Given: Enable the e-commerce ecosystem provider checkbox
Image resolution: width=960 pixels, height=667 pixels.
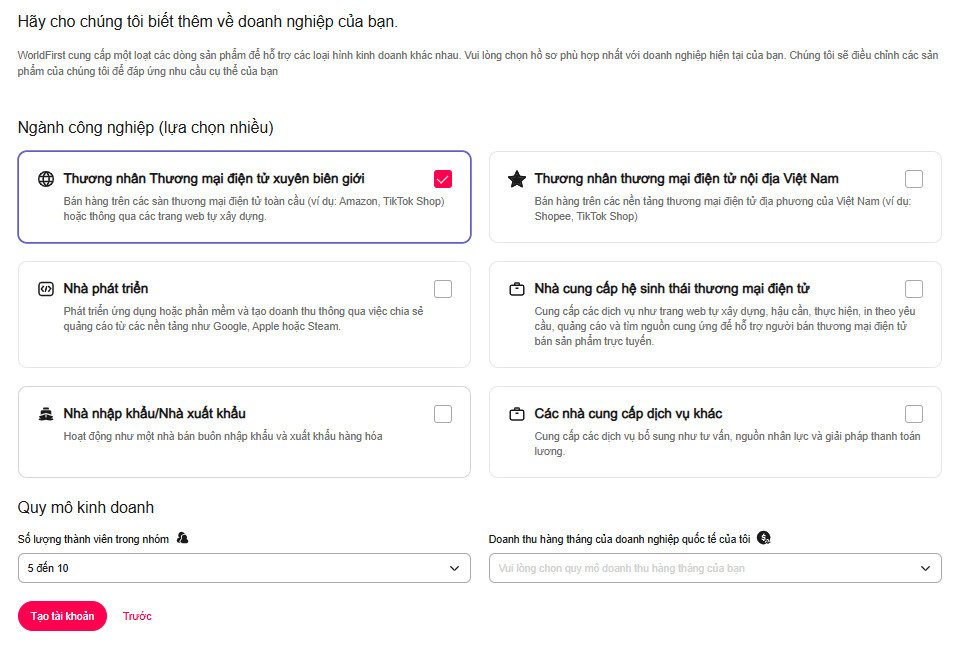Looking at the screenshot, I should click(913, 289).
